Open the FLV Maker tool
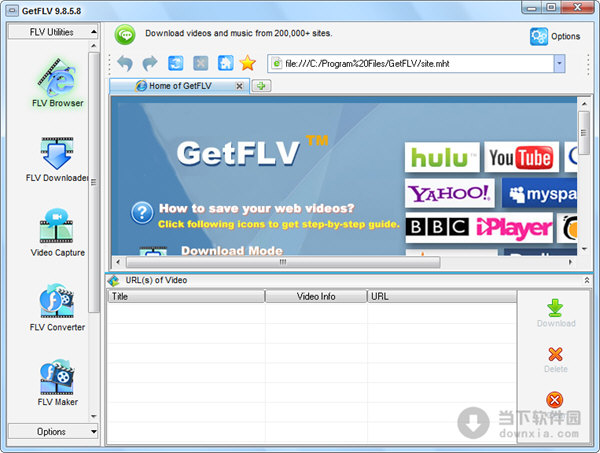The width and height of the screenshot is (600, 453). point(57,383)
